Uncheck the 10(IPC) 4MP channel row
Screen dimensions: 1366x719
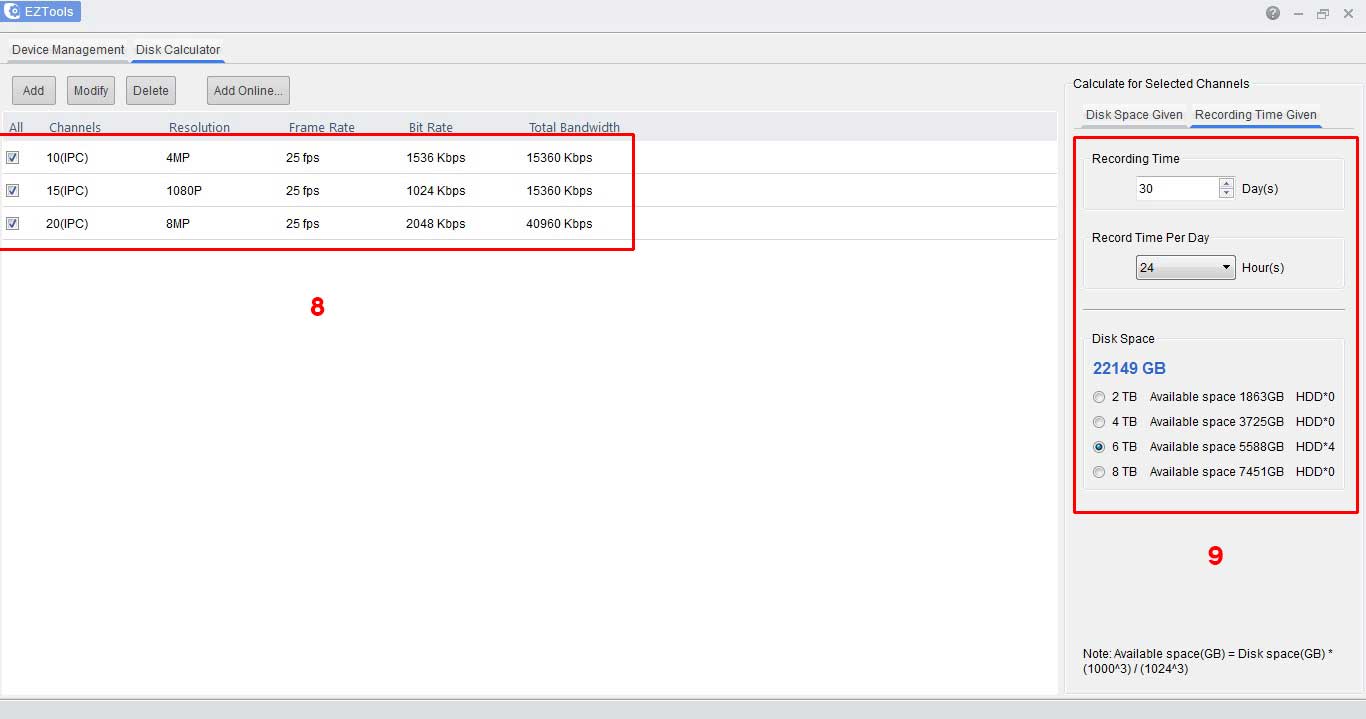click(13, 157)
